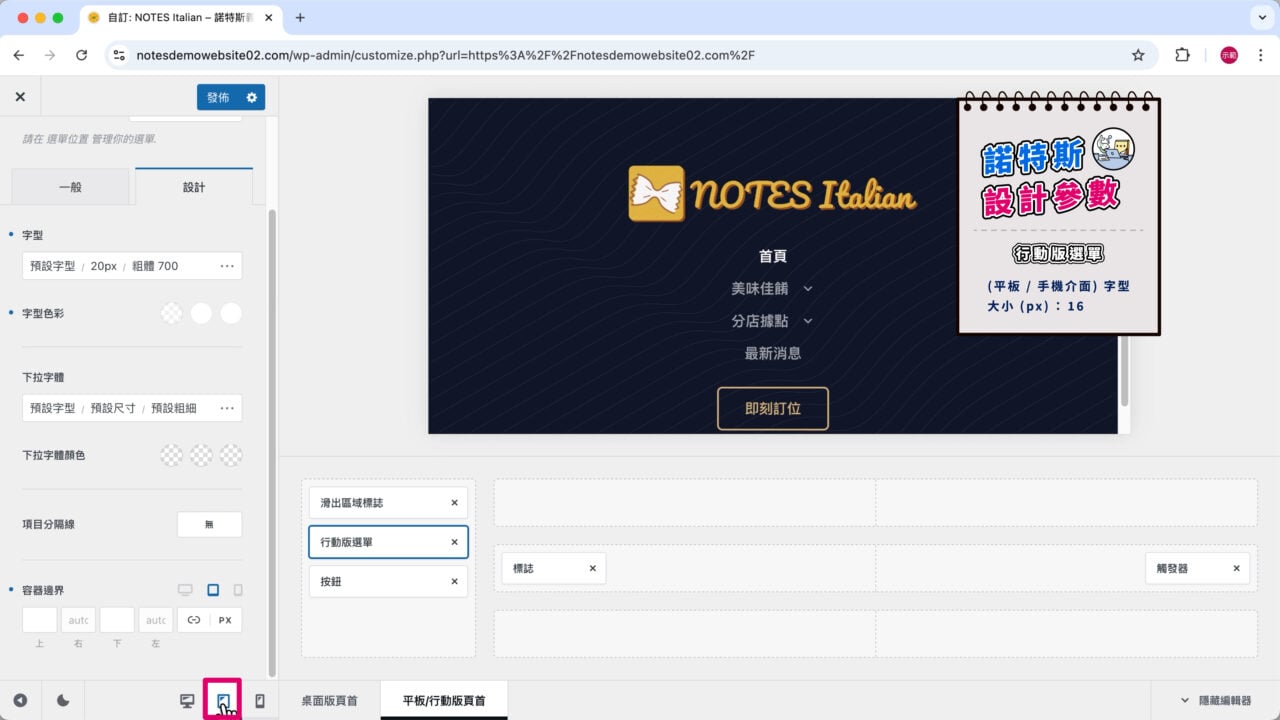The height and width of the screenshot is (720, 1280).
Task: Click the 即刻訂位 button in the preview
Action: tap(772, 408)
